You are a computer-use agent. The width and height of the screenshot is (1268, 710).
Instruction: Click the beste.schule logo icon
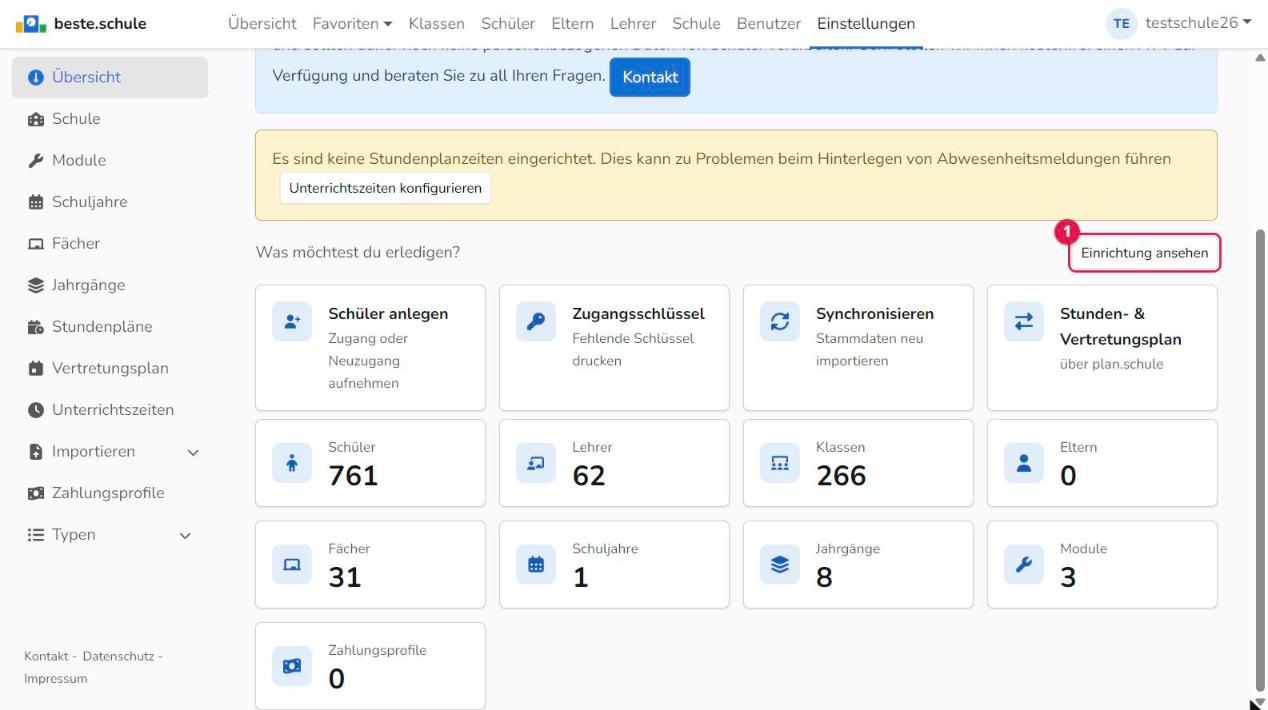coord(32,23)
